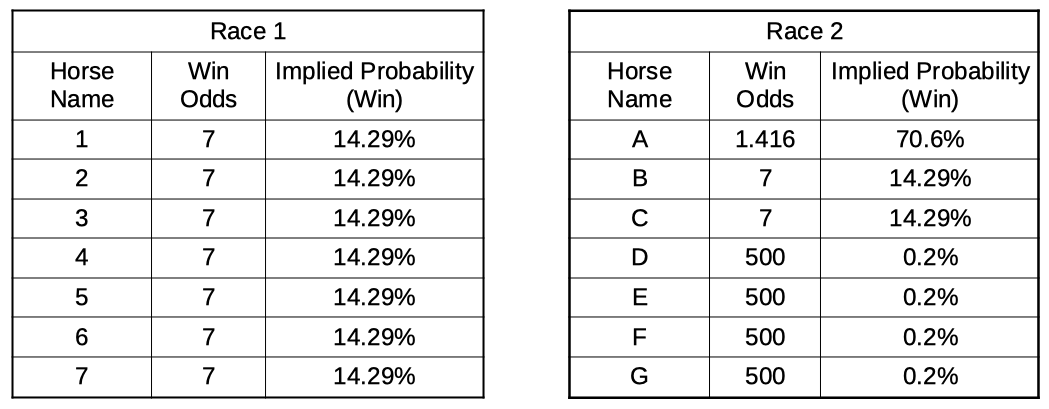The width and height of the screenshot is (1049, 409).
Task: Click the 1.416 win odds cell
Action: pyautogui.click(x=765, y=140)
